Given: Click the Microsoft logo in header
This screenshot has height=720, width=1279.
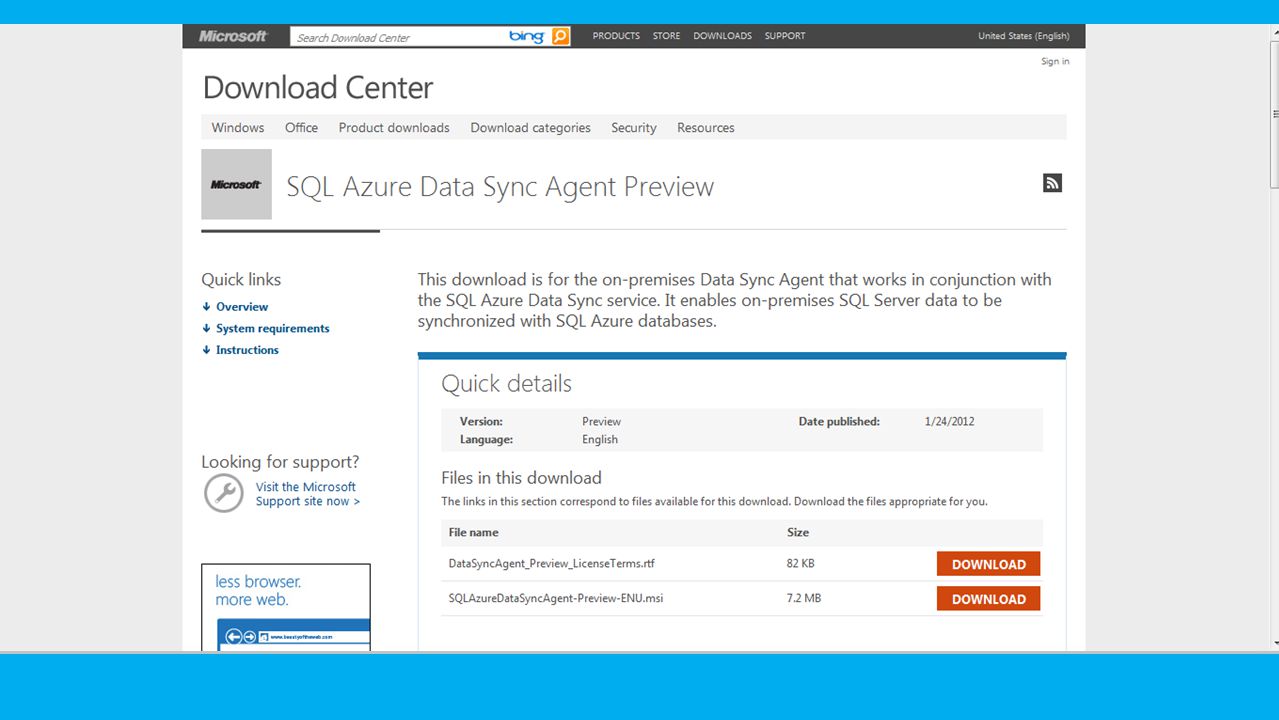Looking at the screenshot, I should pyautogui.click(x=233, y=36).
